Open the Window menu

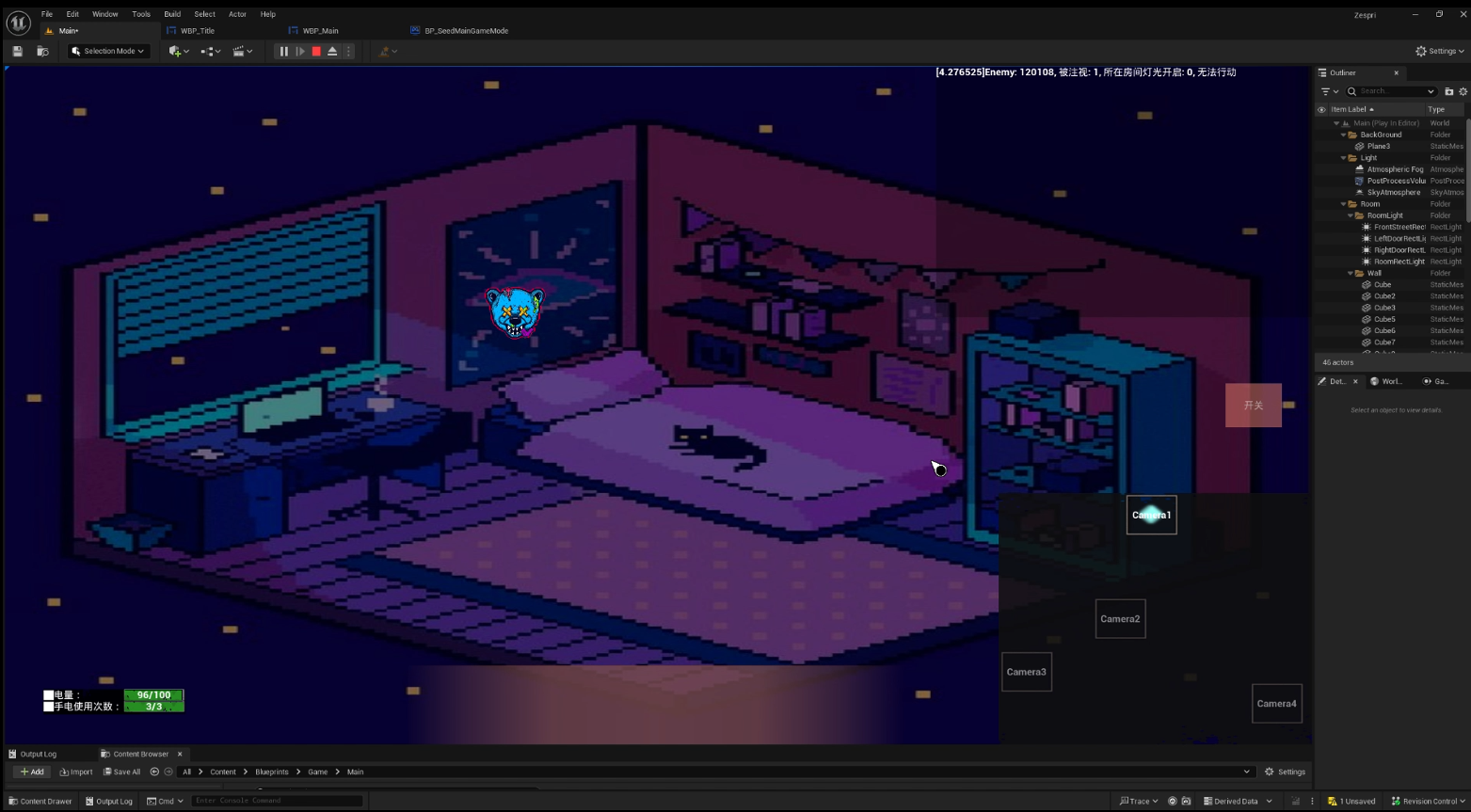[105, 14]
